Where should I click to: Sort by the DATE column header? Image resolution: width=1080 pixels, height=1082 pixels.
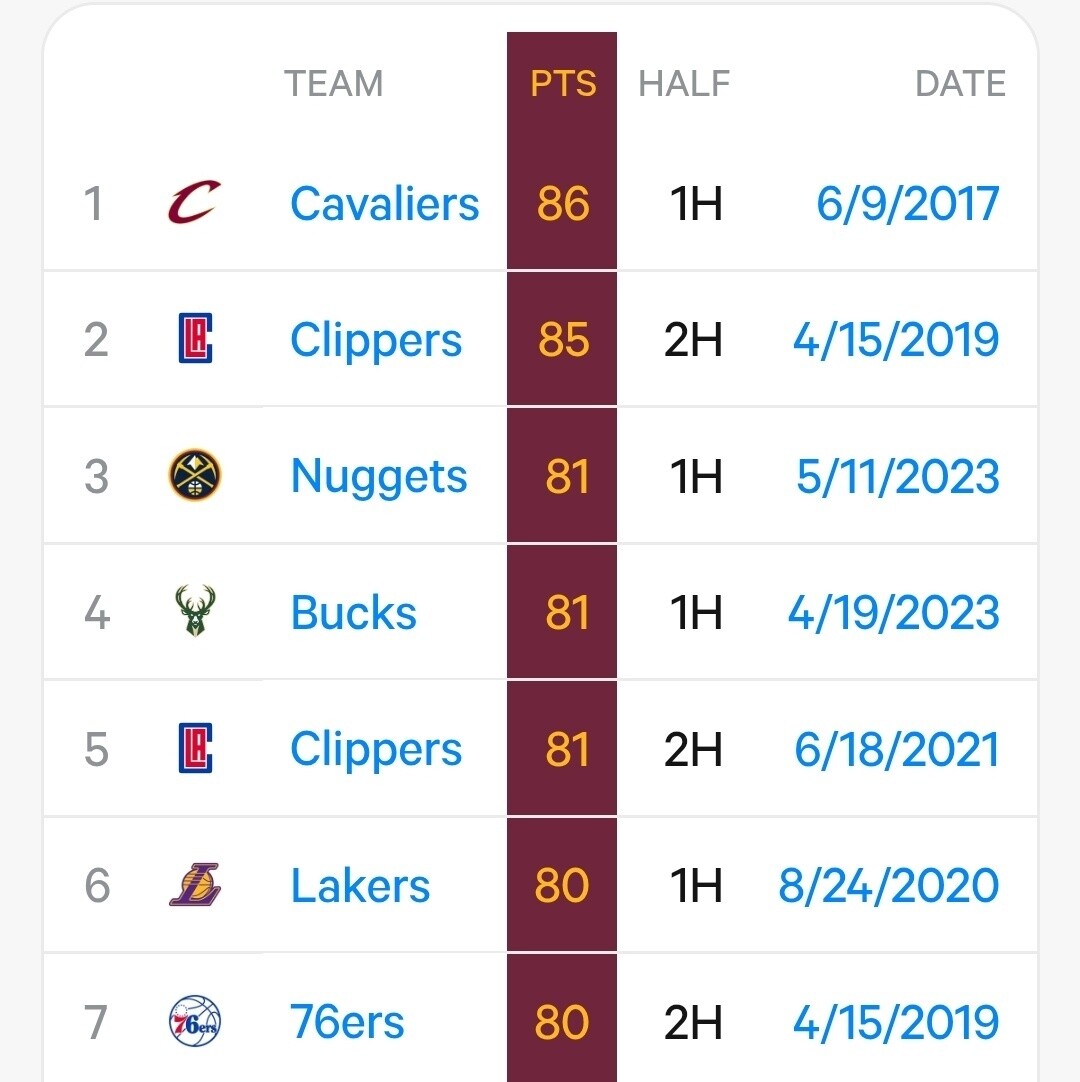[960, 84]
